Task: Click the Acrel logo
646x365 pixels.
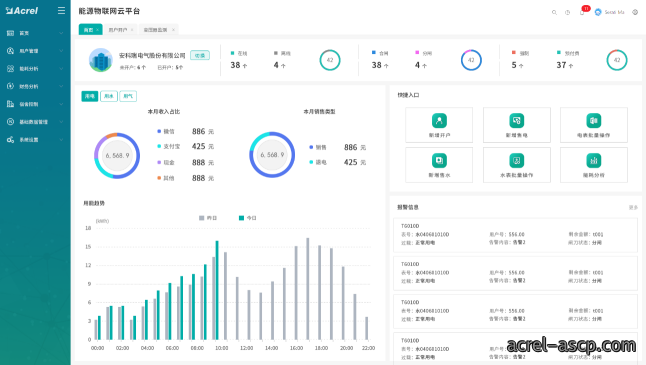Action: 22,11
